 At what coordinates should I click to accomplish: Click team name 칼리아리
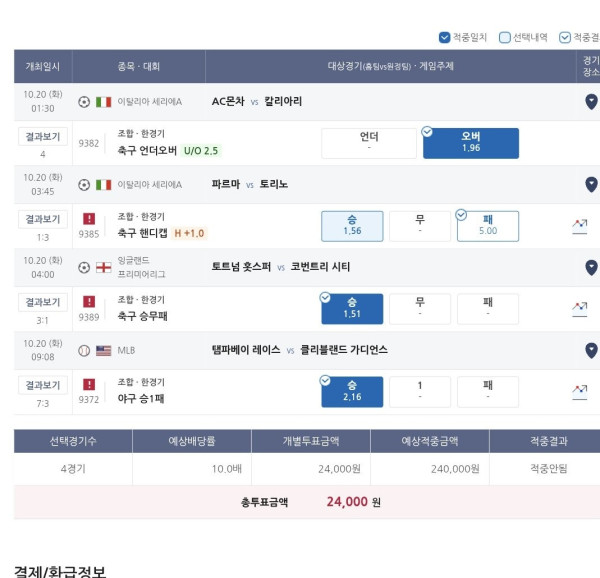click(283, 101)
